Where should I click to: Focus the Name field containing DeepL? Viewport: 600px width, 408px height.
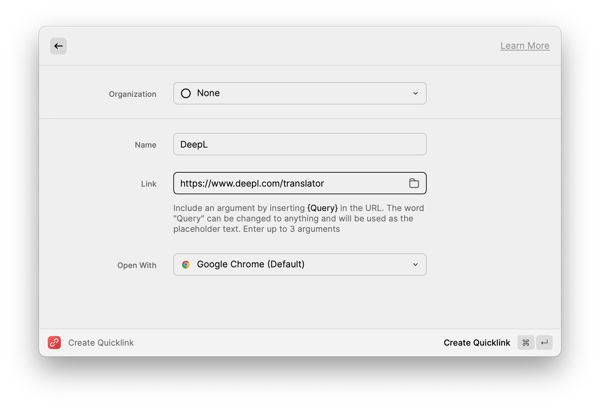pos(300,144)
